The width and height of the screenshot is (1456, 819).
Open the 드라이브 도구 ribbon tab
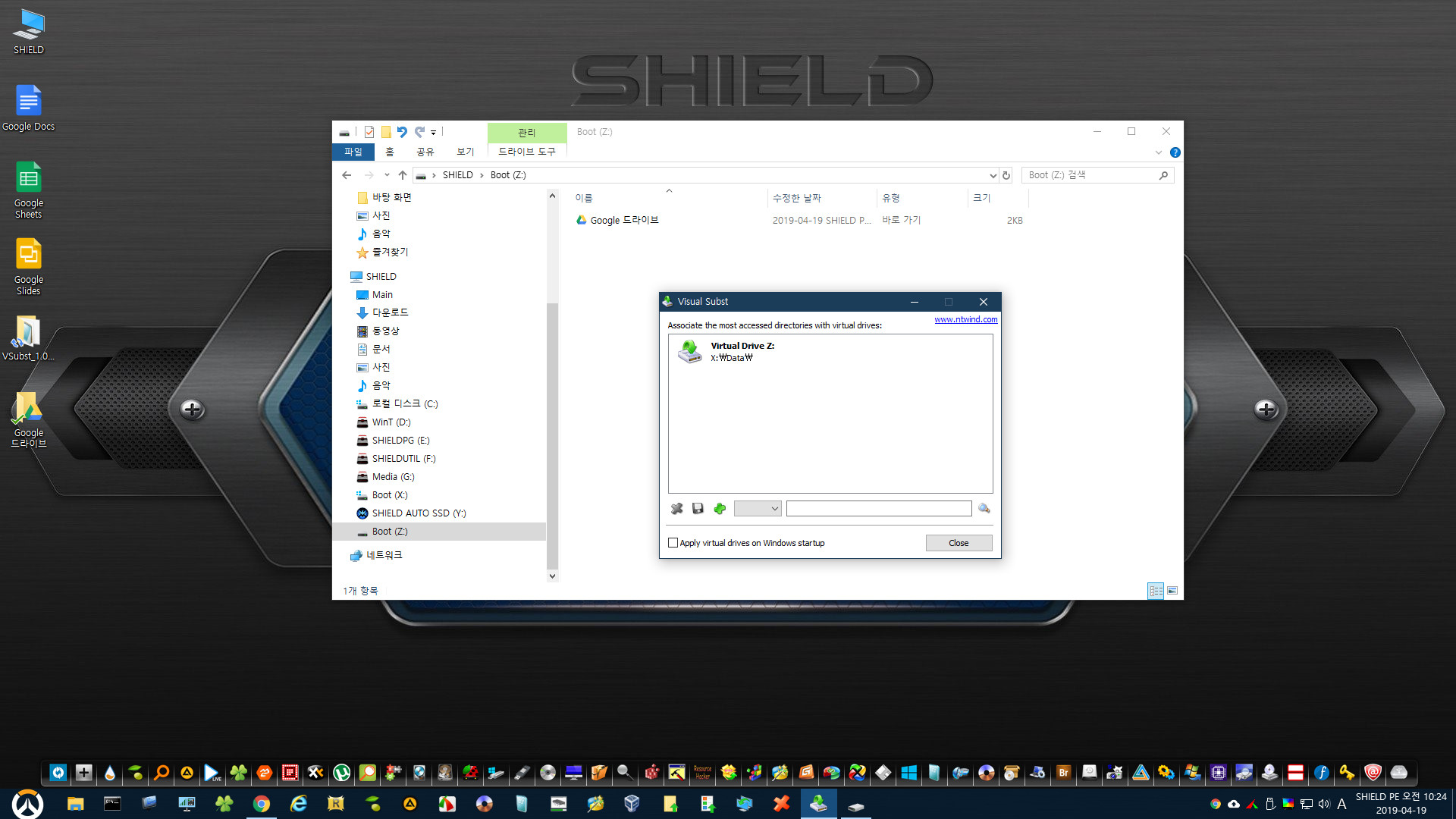click(x=526, y=151)
